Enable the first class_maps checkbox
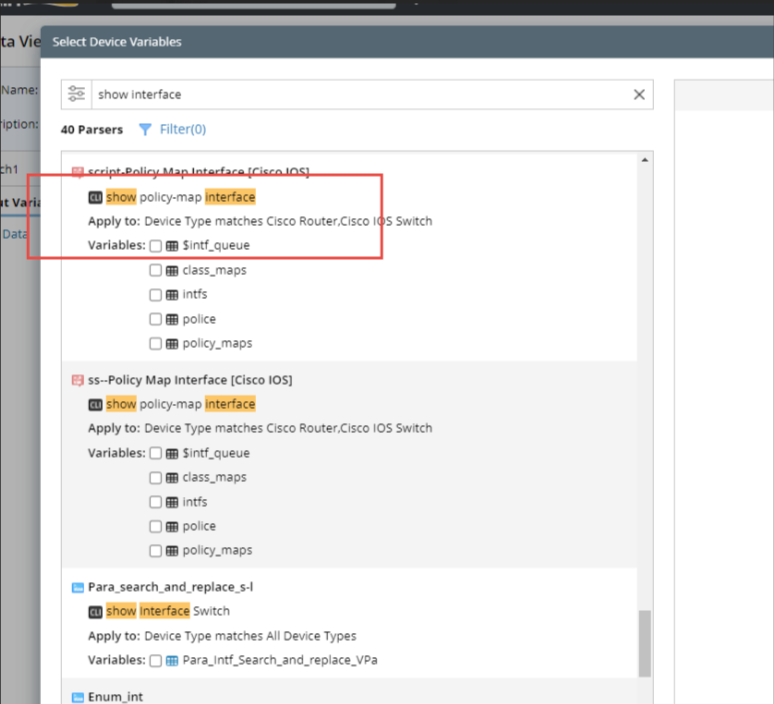The image size is (774, 704). [x=155, y=270]
